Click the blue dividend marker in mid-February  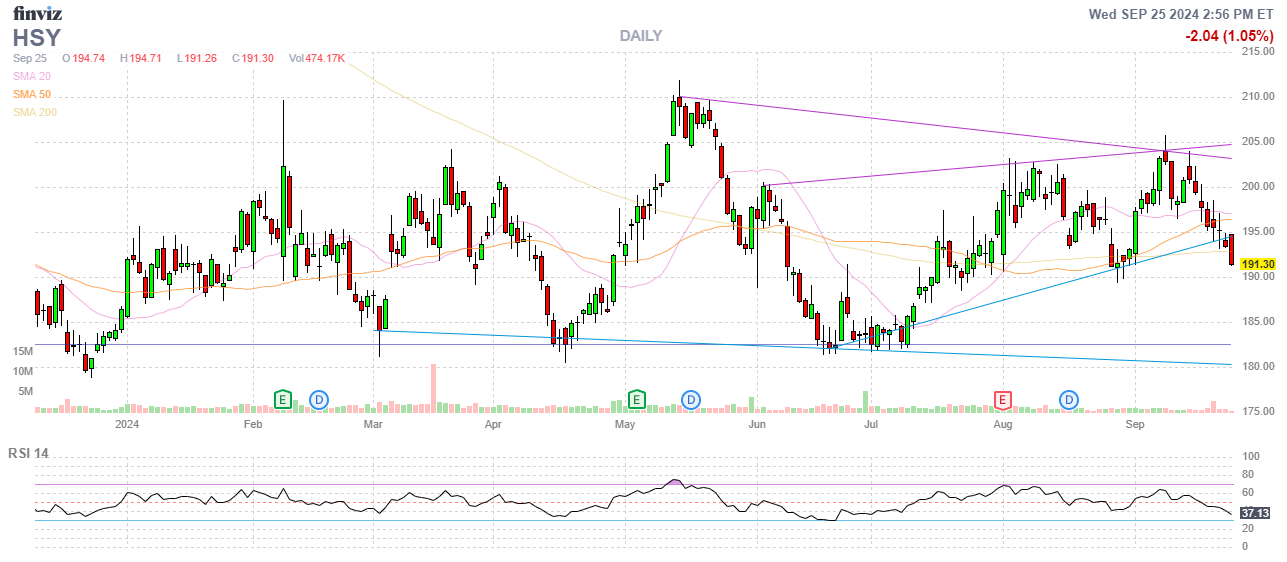pos(319,400)
